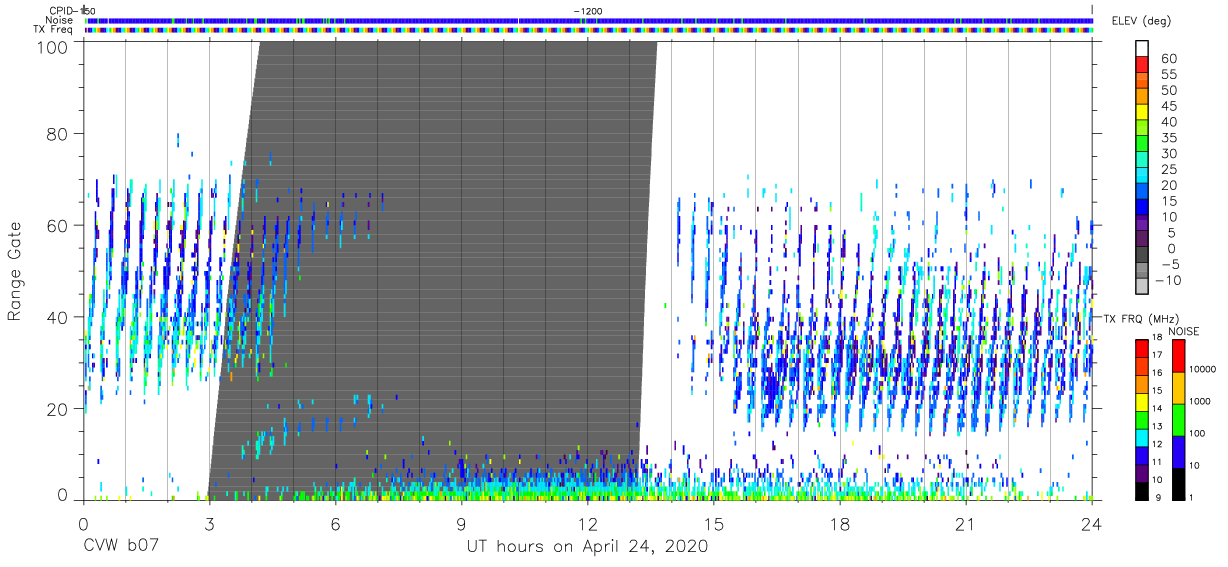This screenshot has width=1228, height=567.
Task: Click the red swatch atop the NOISE colorbar
Action: coord(1178,356)
